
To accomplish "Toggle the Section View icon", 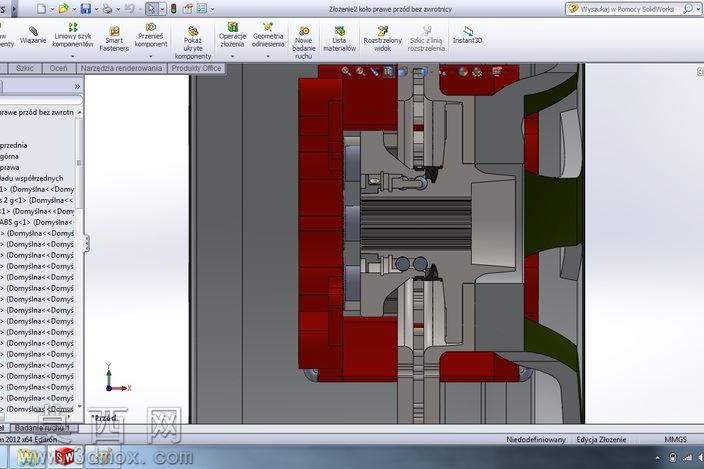I will [x=389, y=71].
